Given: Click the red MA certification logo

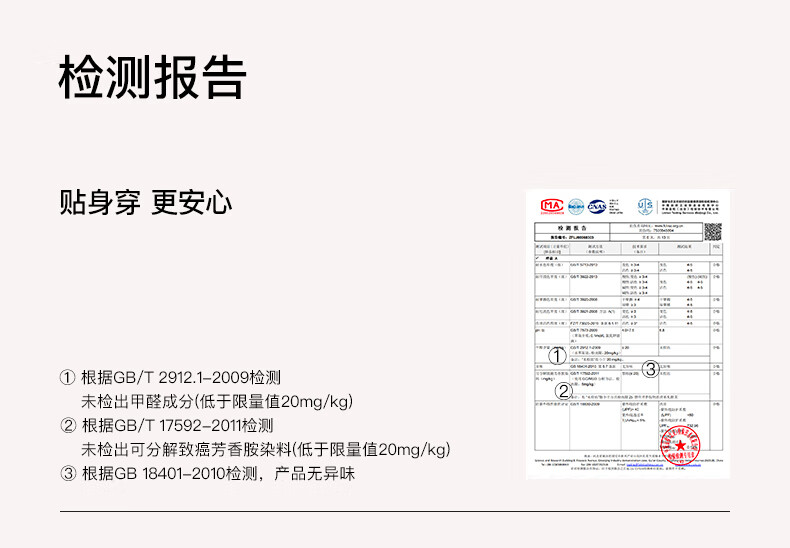Looking at the screenshot, I should pos(552,206).
